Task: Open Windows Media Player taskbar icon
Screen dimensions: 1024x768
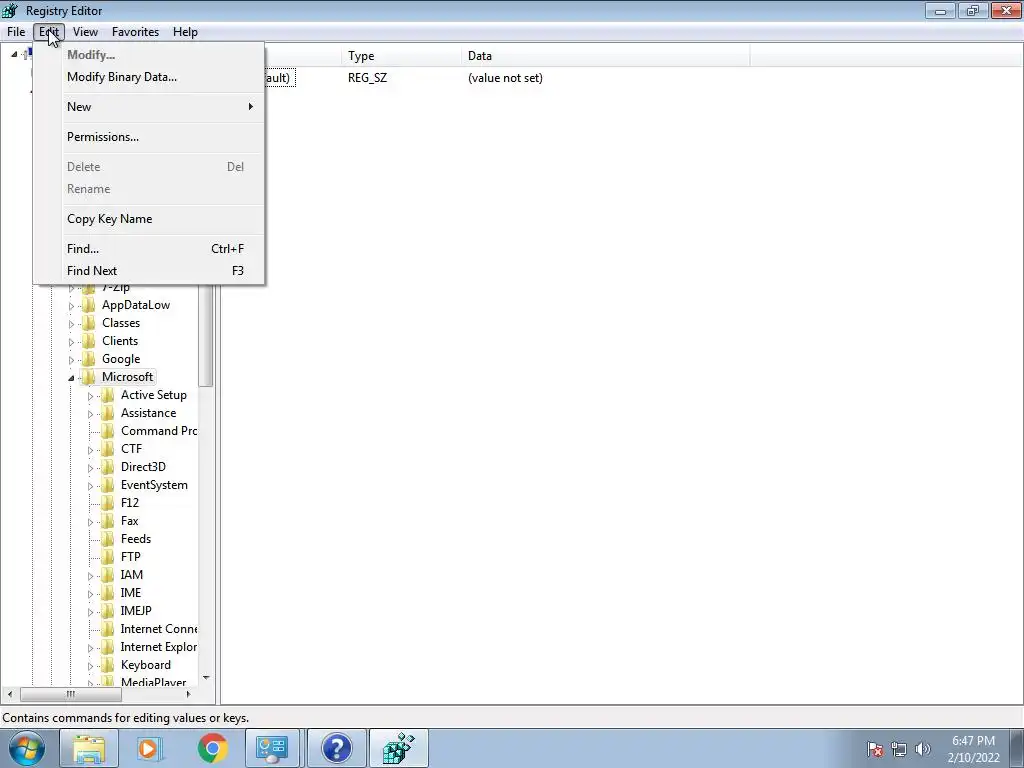Action: pyautogui.click(x=150, y=748)
